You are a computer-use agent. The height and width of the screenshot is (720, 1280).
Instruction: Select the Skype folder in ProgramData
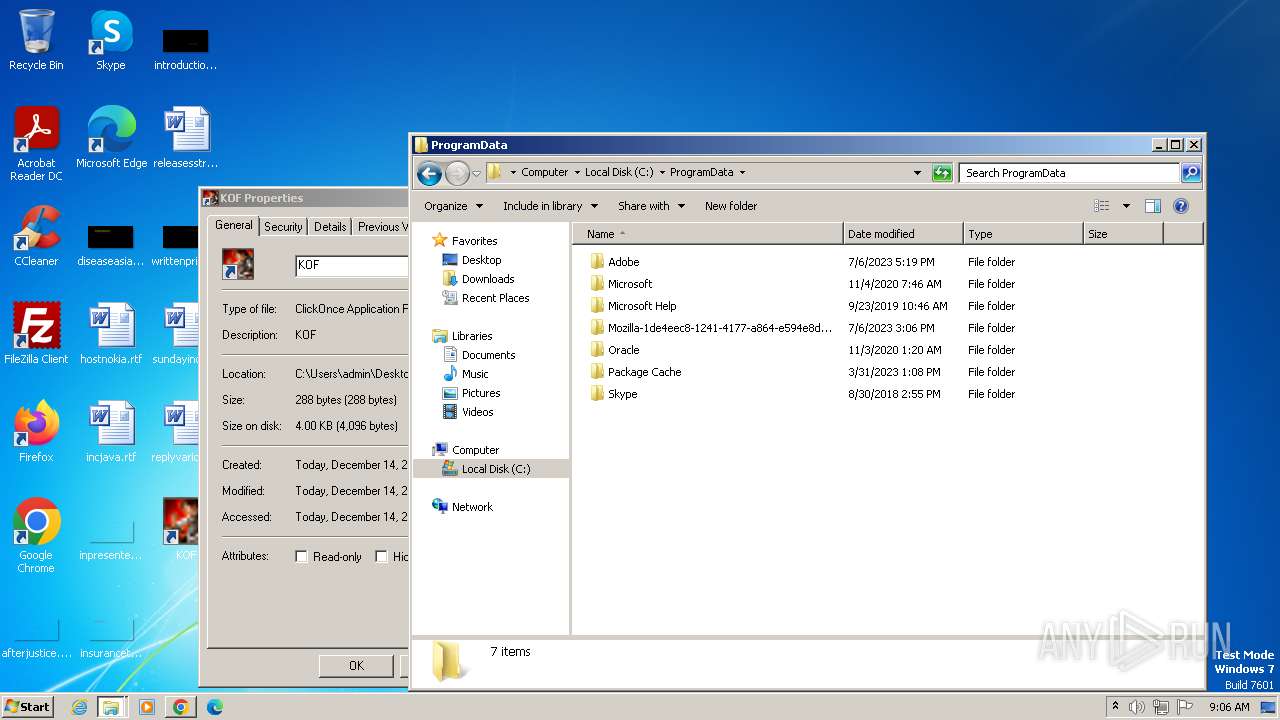click(613, 394)
